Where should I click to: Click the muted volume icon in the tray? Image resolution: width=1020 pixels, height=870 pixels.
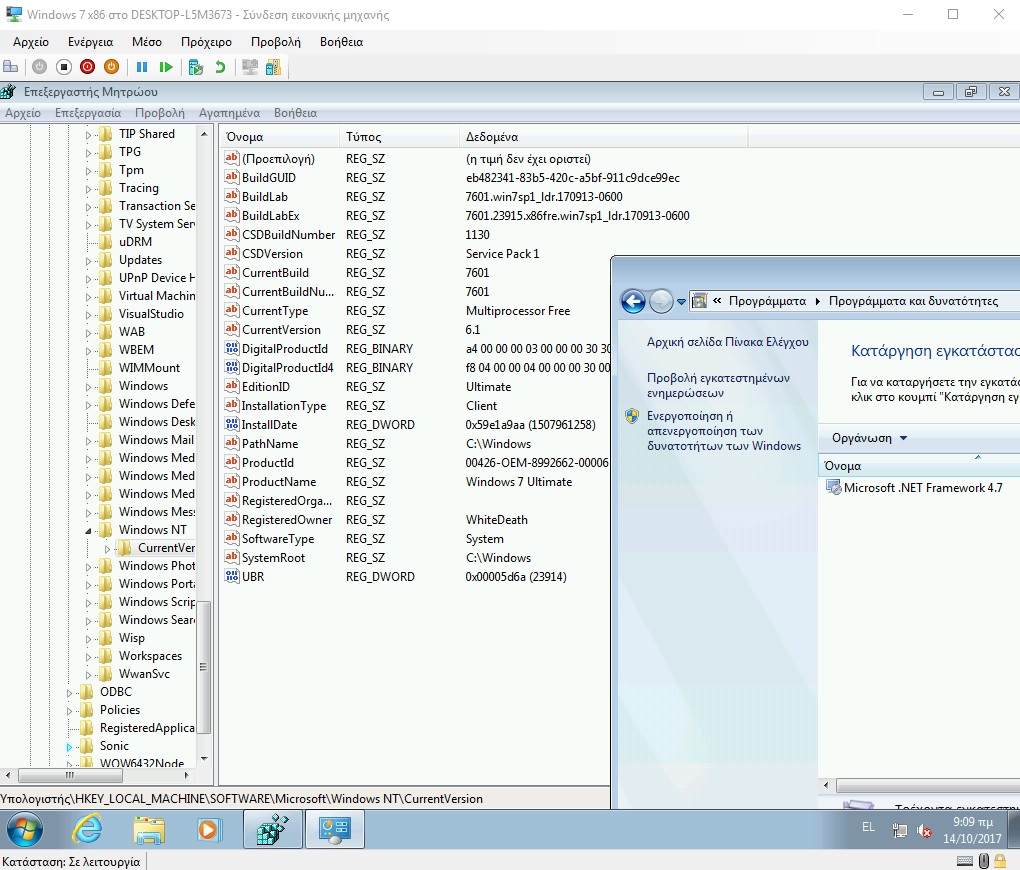[924, 830]
